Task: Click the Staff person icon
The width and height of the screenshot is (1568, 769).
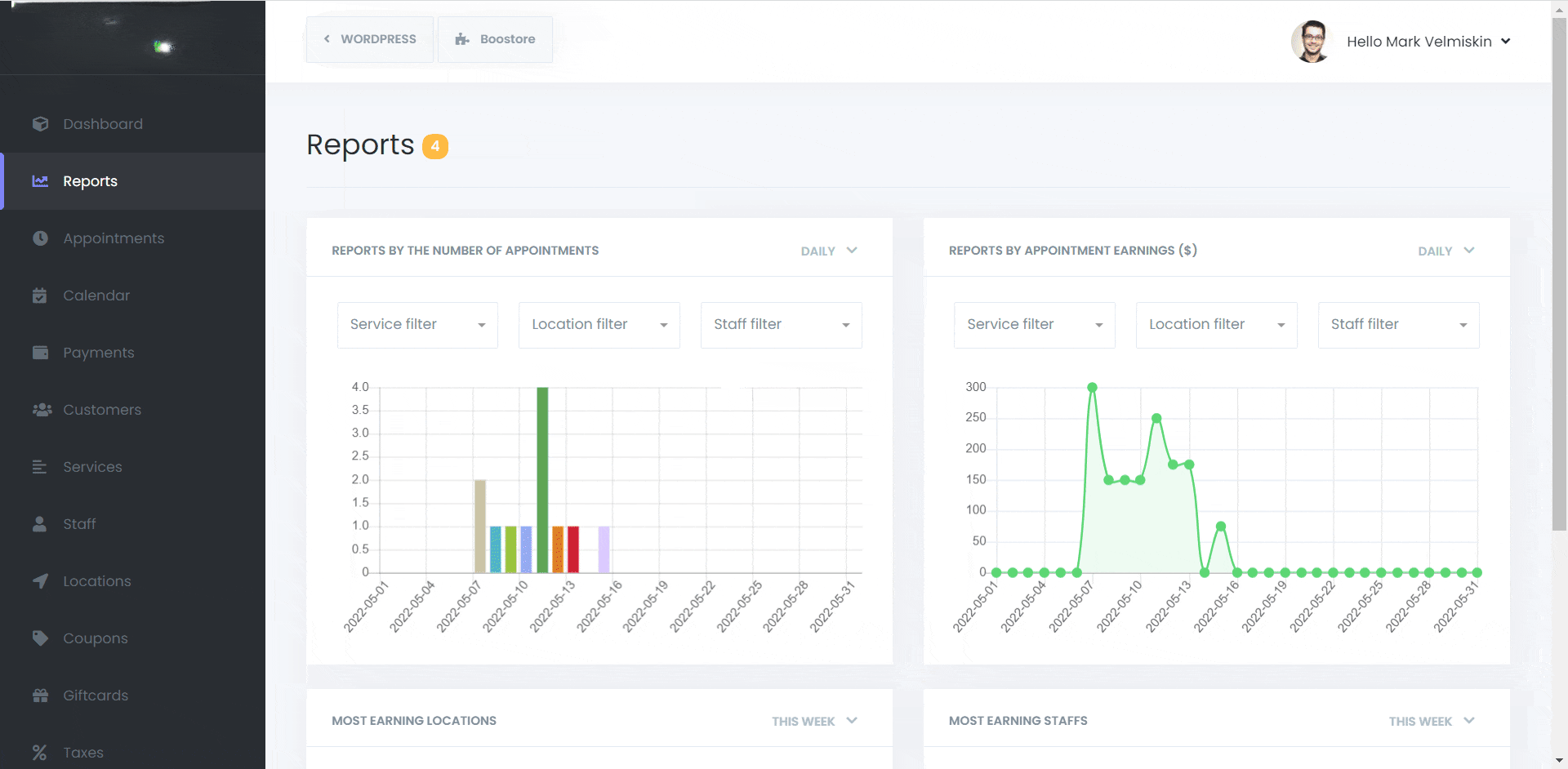Action: click(x=40, y=524)
